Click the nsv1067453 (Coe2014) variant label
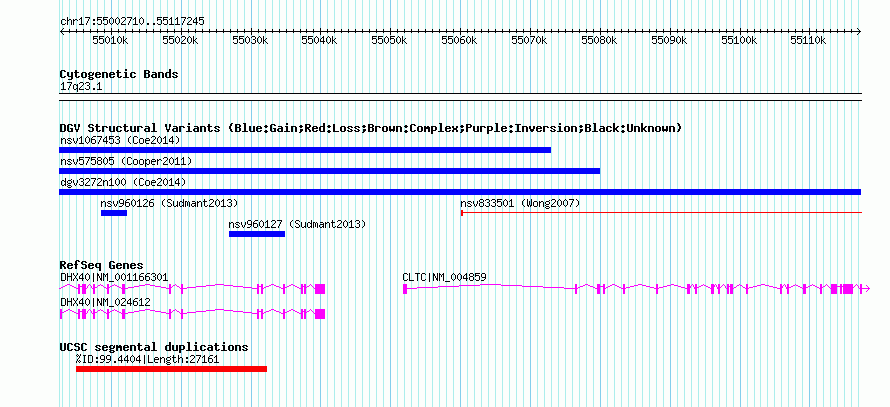This screenshot has width=890, height=407. pyautogui.click(x=120, y=140)
